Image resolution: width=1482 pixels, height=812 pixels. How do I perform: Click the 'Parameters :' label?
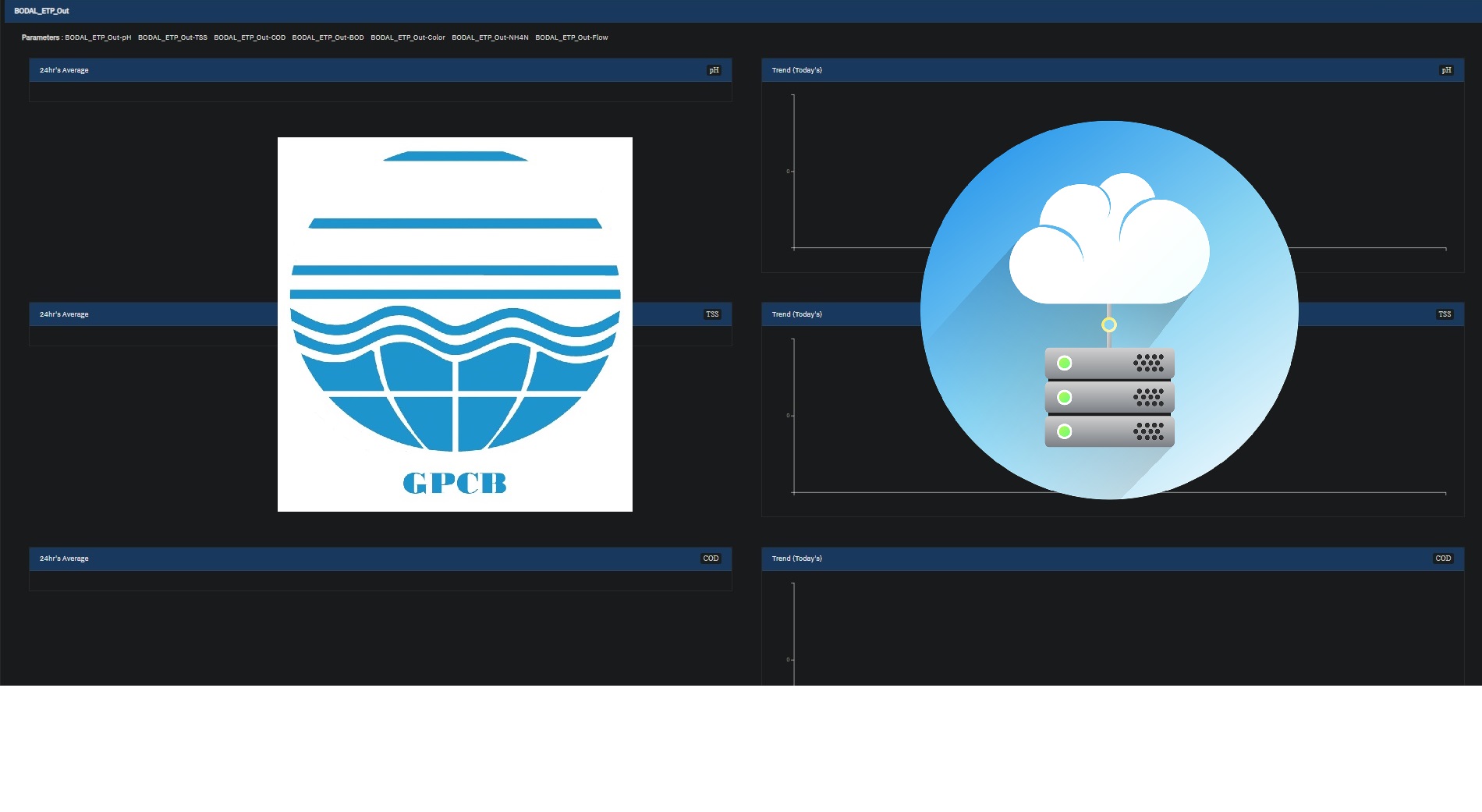42,37
